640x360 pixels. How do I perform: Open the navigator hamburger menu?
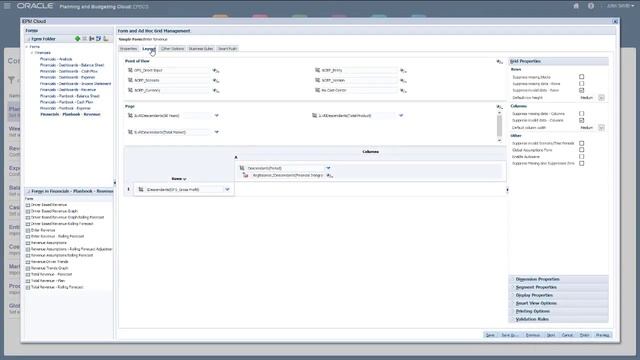(7, 6)
